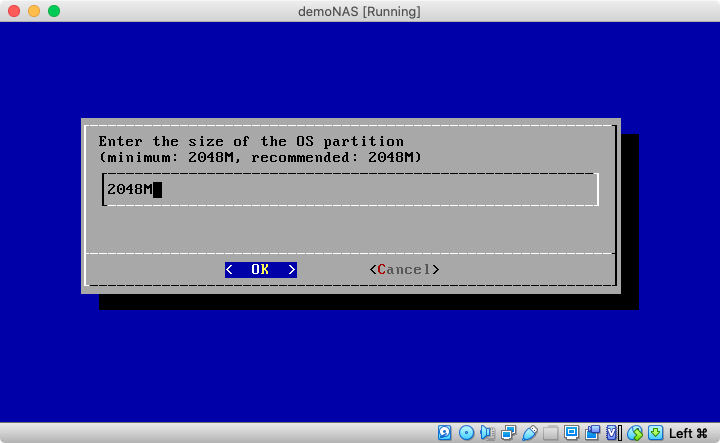
Task: Click the CPU virtualization chip status icon
Action: (614, 433)
